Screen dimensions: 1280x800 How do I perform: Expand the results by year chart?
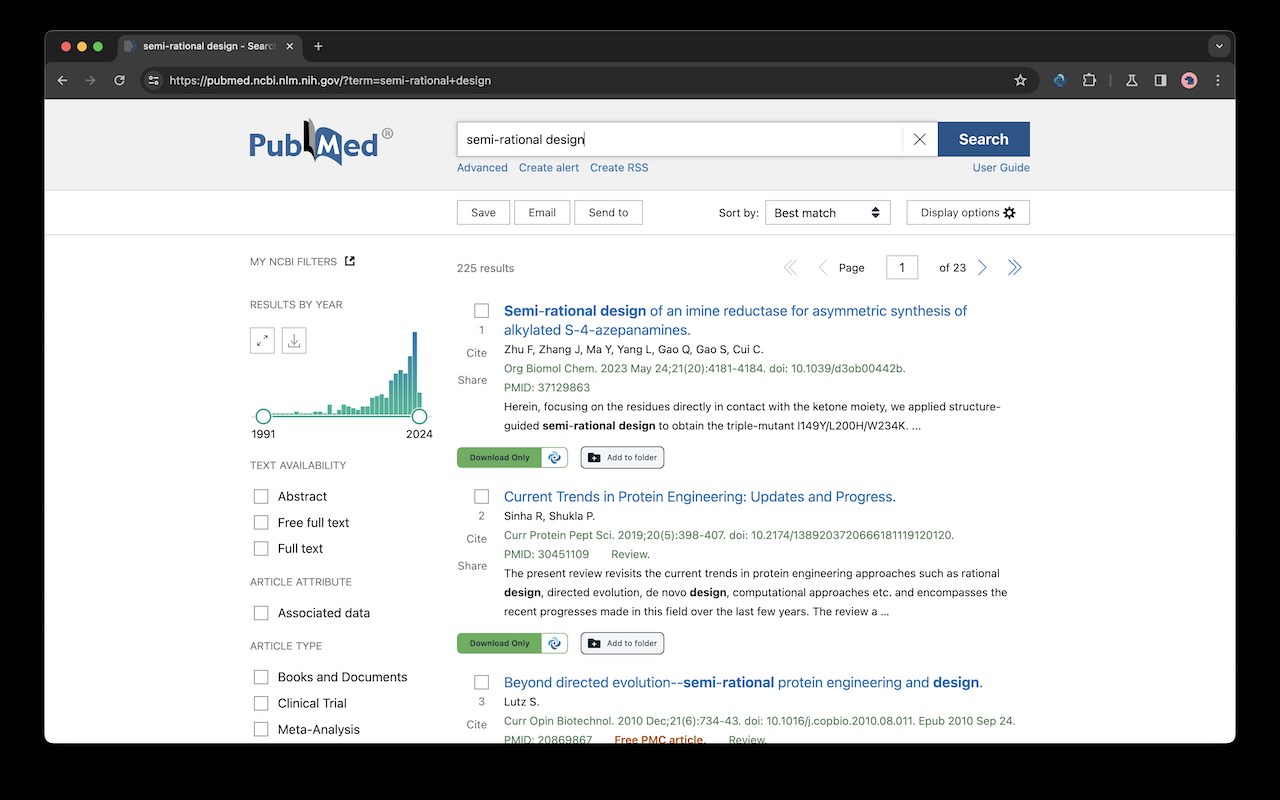[262, 340]
